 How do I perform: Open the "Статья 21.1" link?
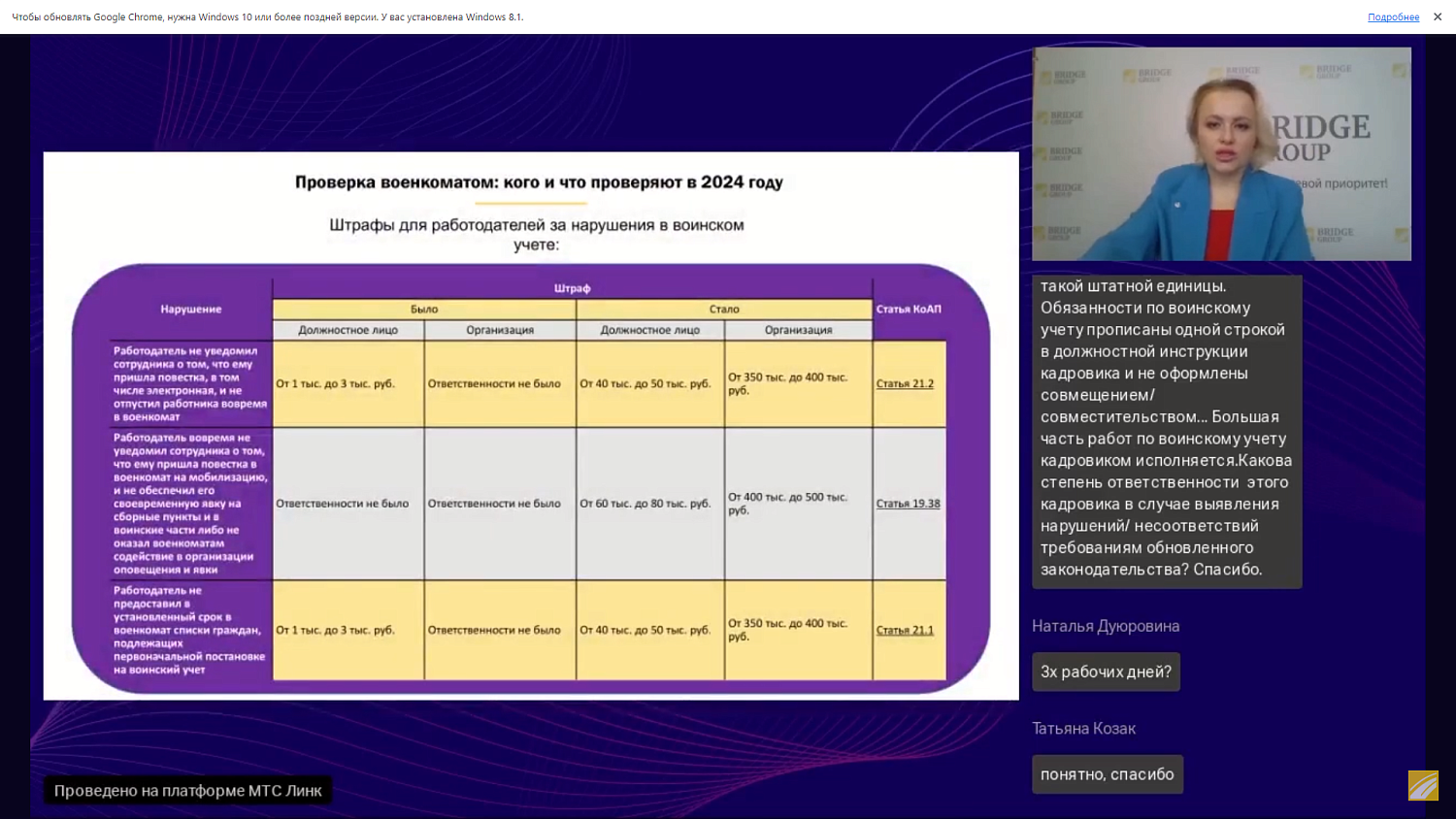coord(905,631)
